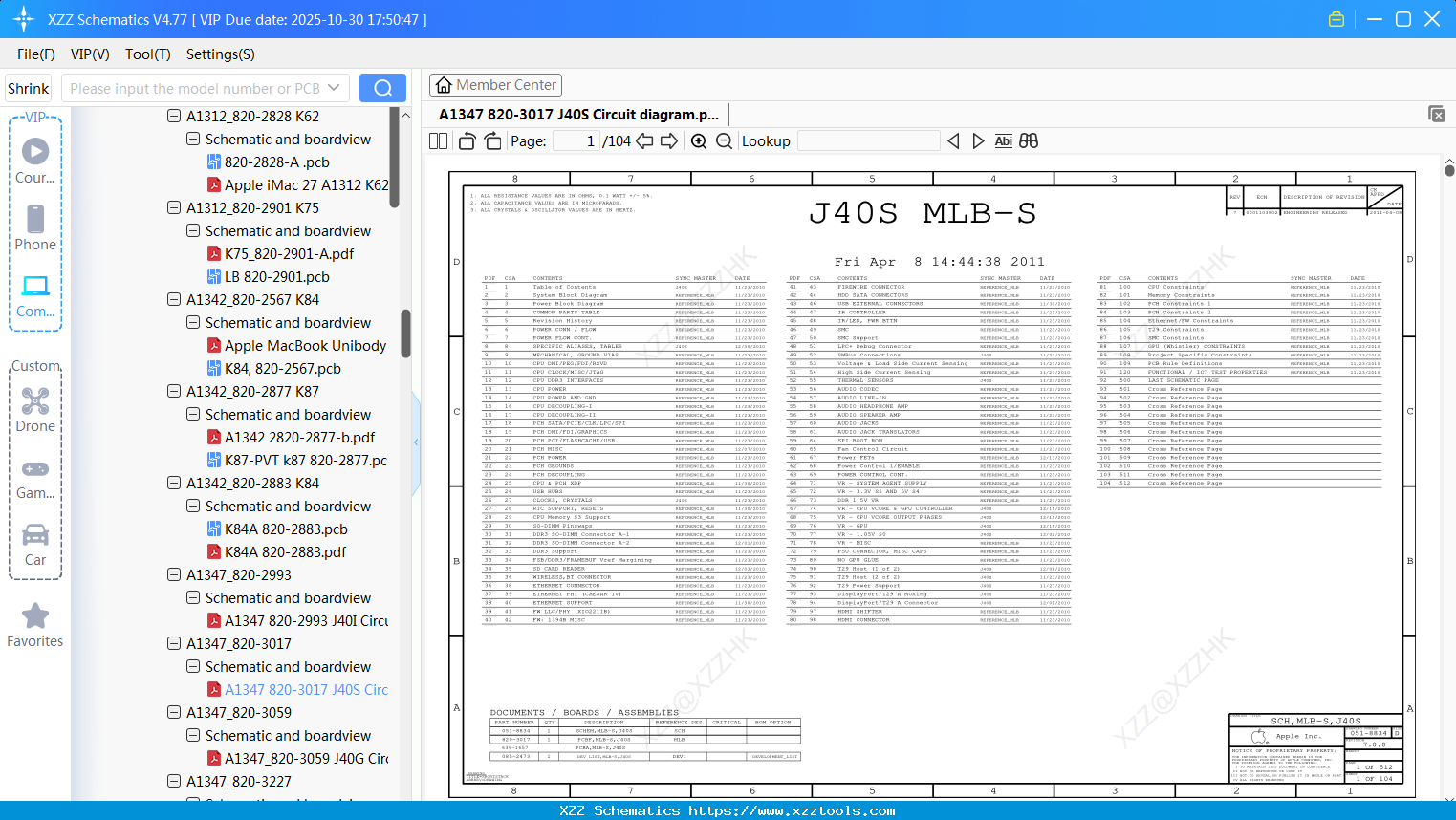
Task: Open the Tool(T) menu
Action: click(147, 54)
